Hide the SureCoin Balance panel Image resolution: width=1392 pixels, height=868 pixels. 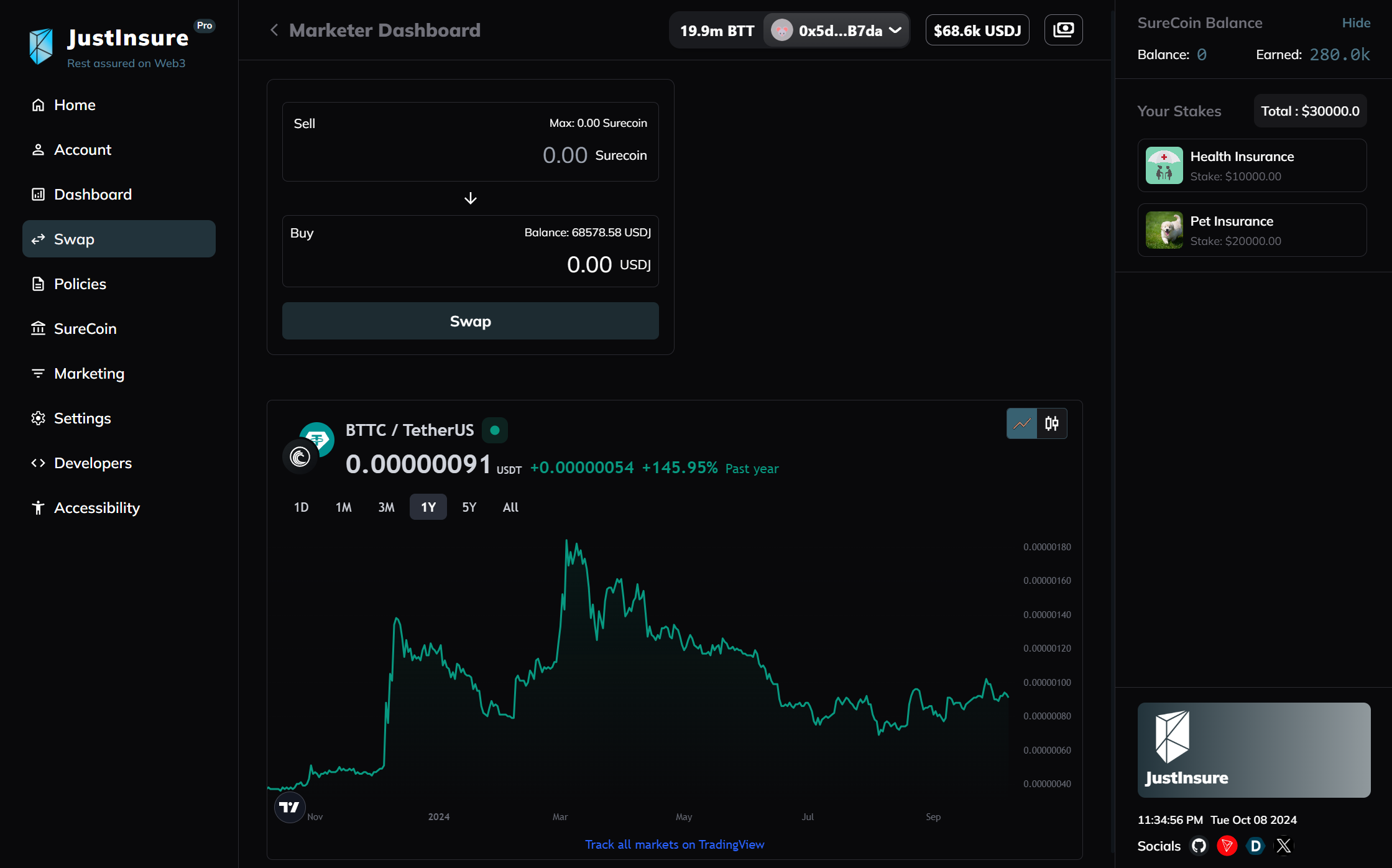1356,23
